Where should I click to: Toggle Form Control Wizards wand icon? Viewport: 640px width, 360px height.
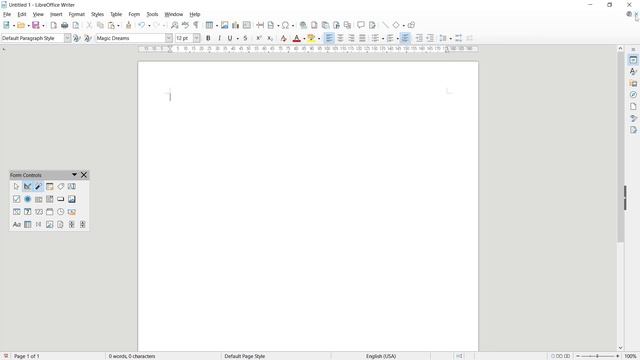(38, 187)
